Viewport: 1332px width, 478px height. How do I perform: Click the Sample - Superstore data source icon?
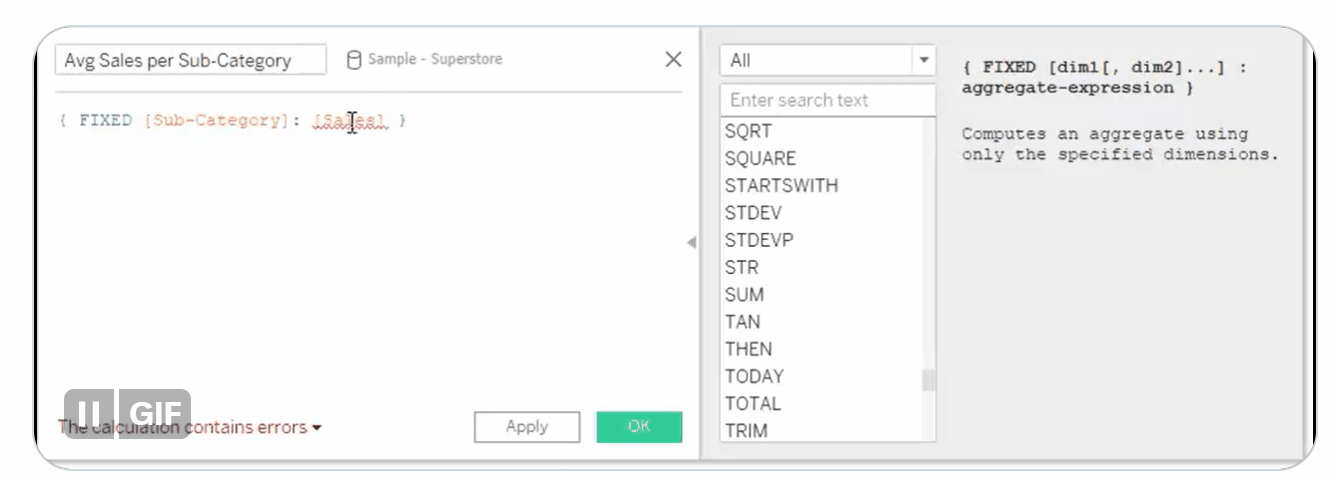pyautogui.click(x=354, y=60)
